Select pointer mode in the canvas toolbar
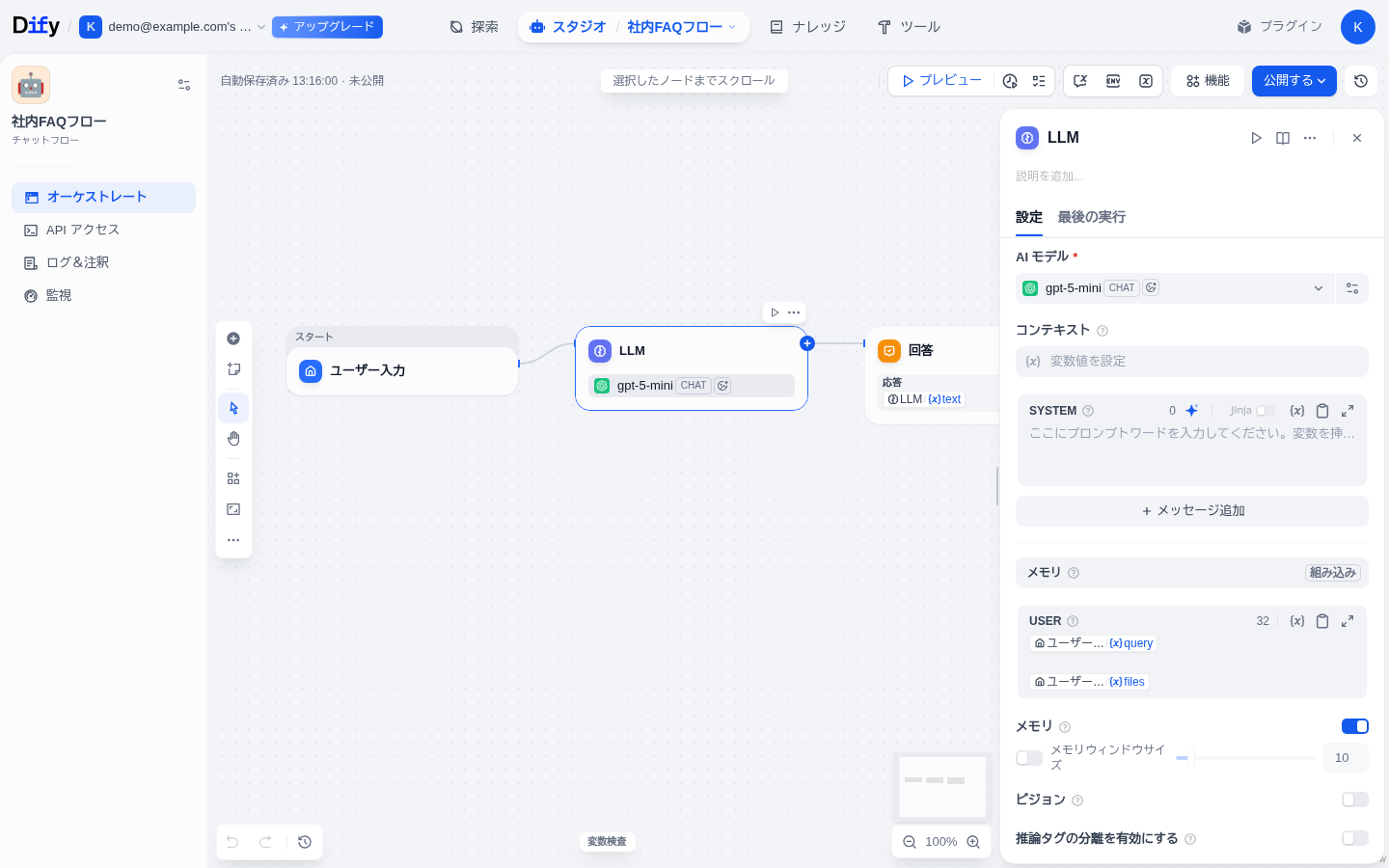This screenshot has width=1389, height=868. click(233, 408)
